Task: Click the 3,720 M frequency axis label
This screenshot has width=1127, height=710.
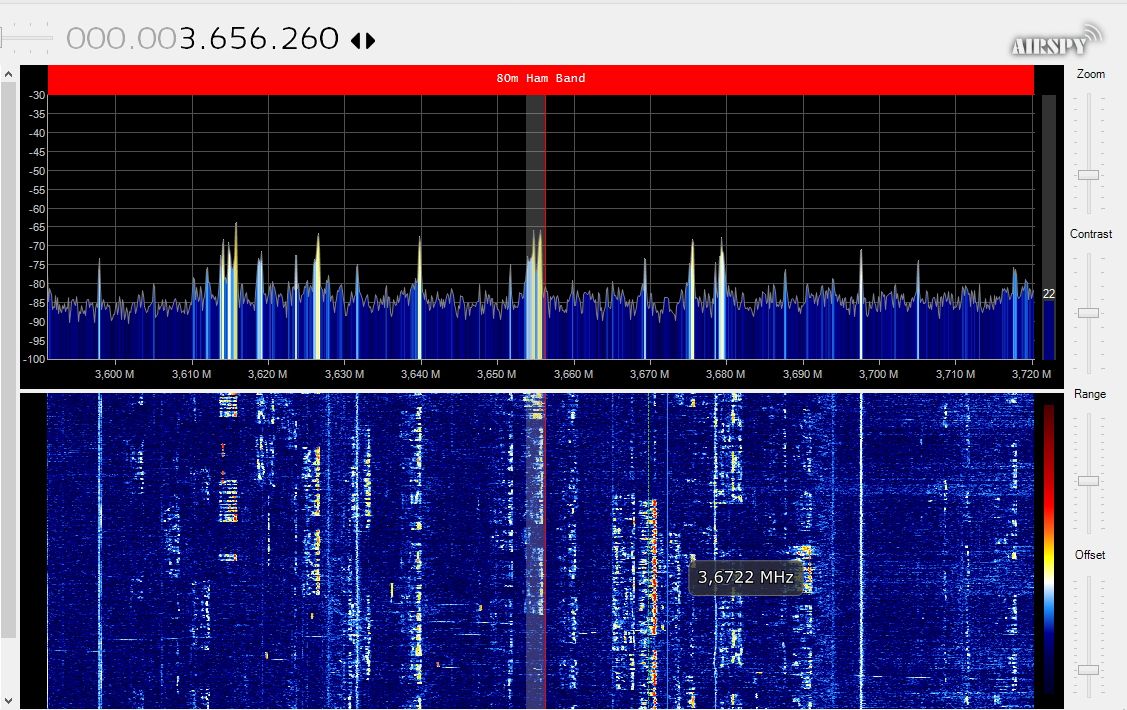Action: click(1031, 374)
